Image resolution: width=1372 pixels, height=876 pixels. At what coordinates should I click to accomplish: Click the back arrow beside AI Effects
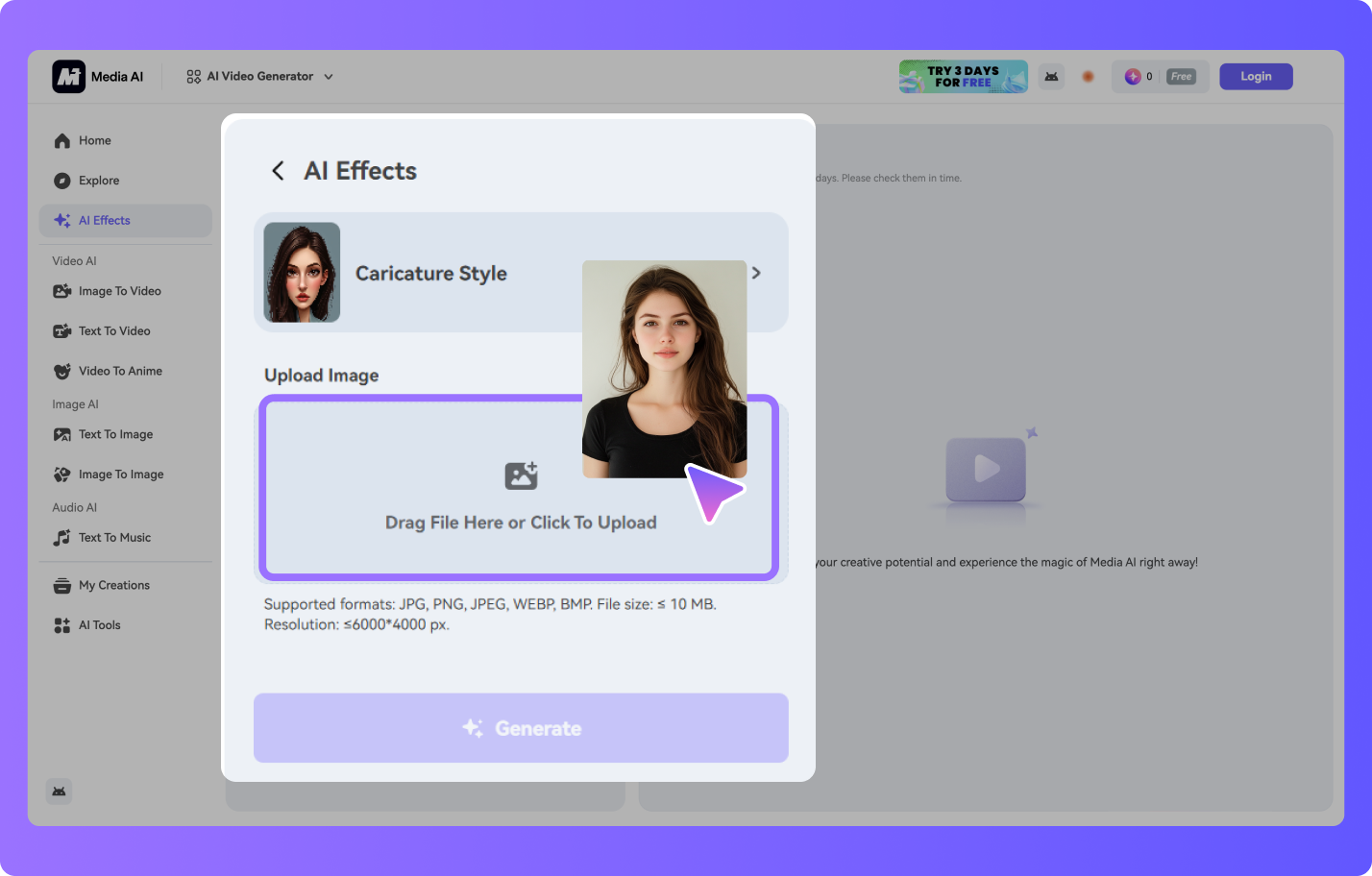pyautogui.click(x=278, y=171)
